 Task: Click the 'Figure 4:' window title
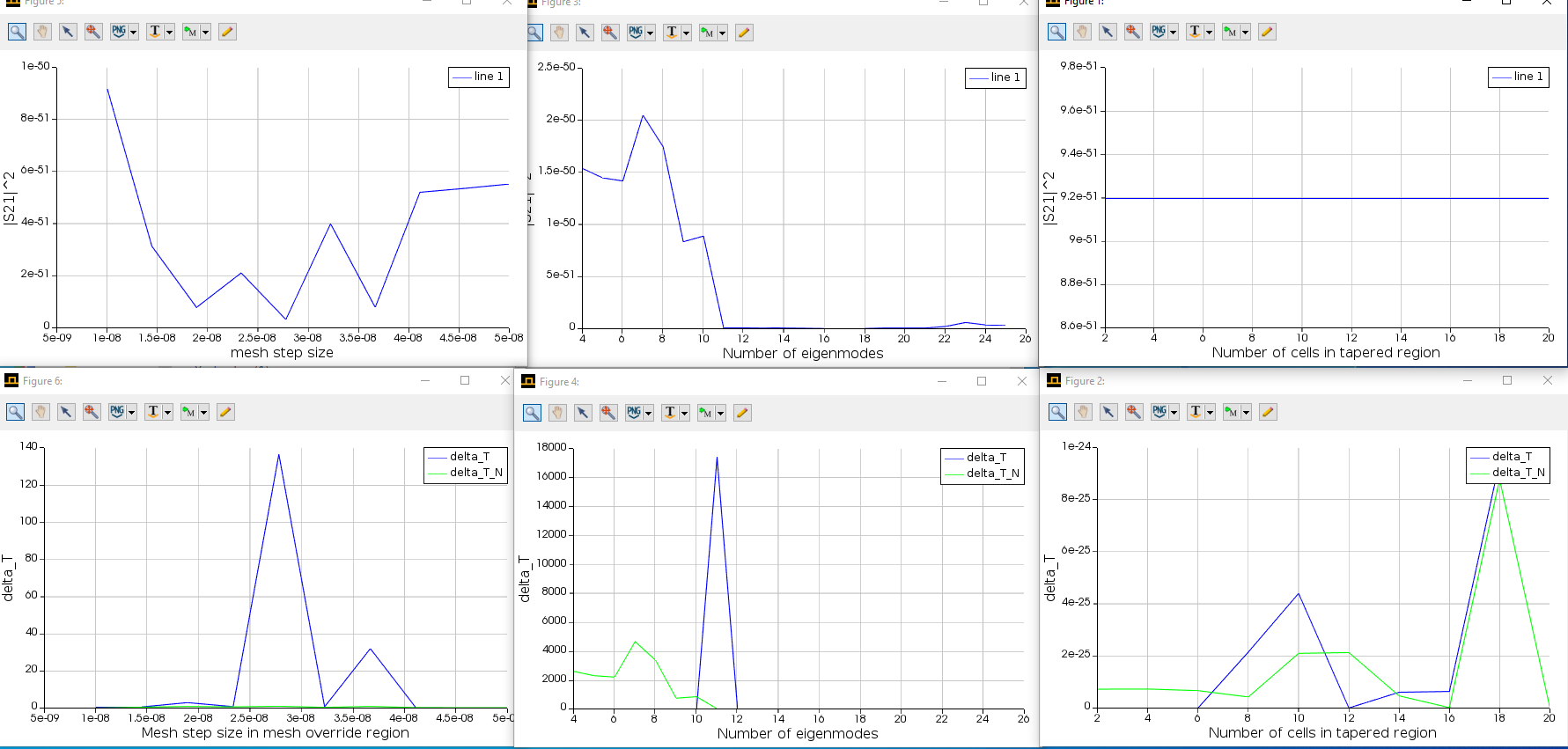(559, 382)
